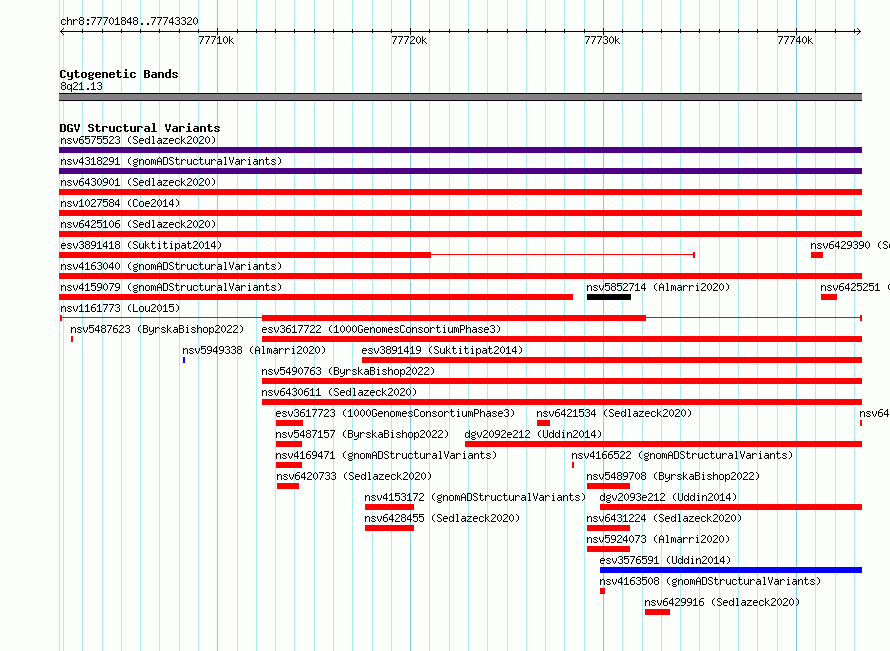Click the nsv4153172 gnomAD variant label
The width and height of the screenshot is (890, 651).
(x=475, y=497)
